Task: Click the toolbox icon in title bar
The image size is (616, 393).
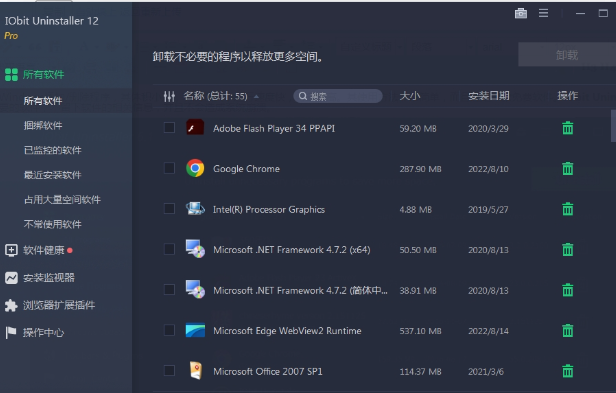Action: tap(521, 13)
